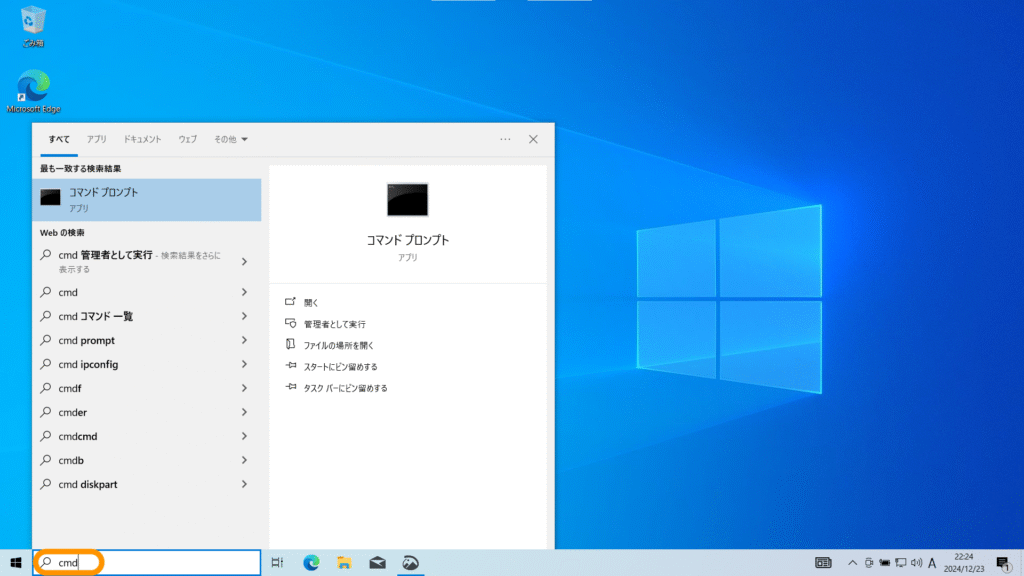Expand the arrow for cmdcmd suggestion
The width and height of the screenshot is (1024, 576).
[244, 436]
